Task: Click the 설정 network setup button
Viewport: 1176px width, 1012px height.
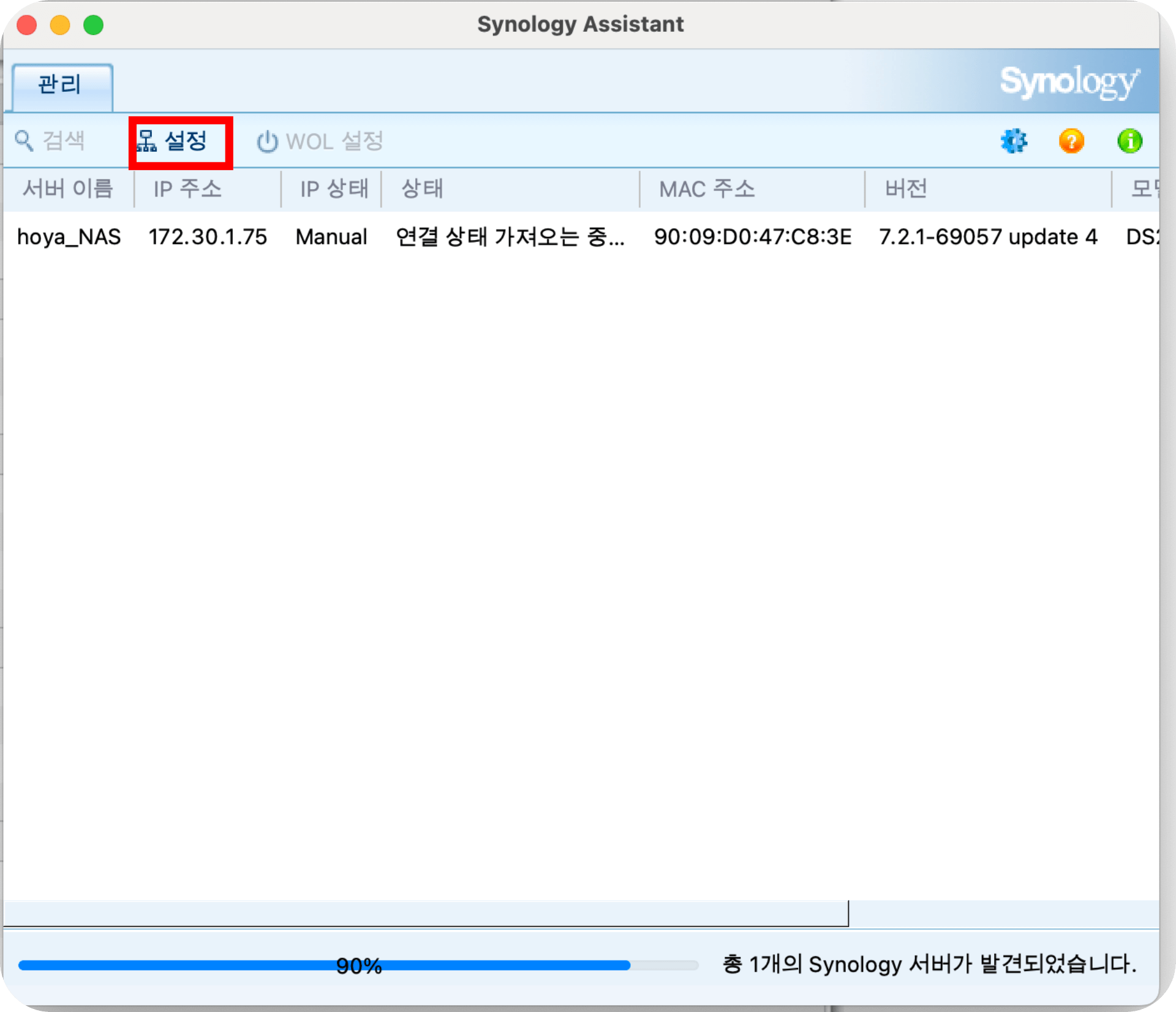Action: coord(173,141)
